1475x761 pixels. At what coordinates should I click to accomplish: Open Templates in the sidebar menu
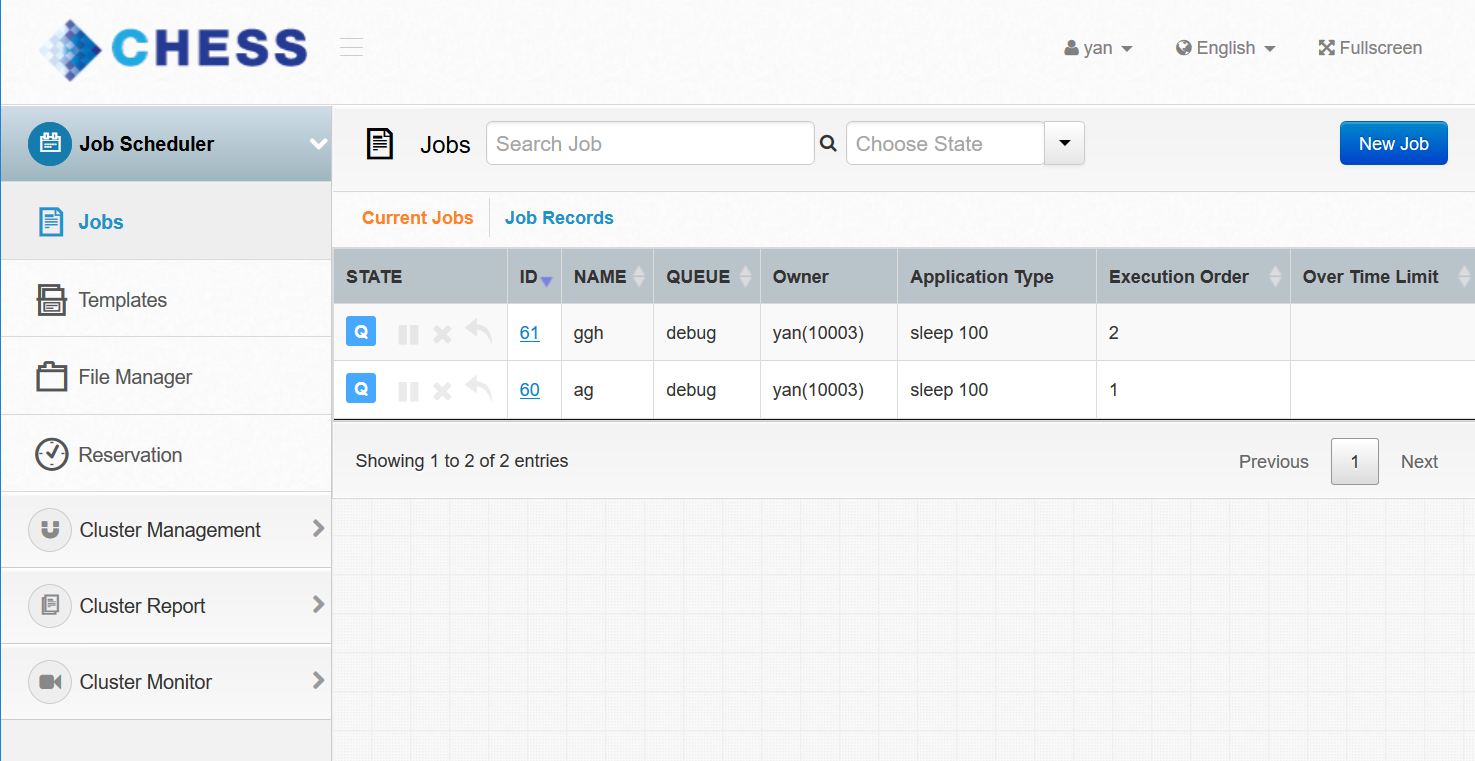pos(166,300)
